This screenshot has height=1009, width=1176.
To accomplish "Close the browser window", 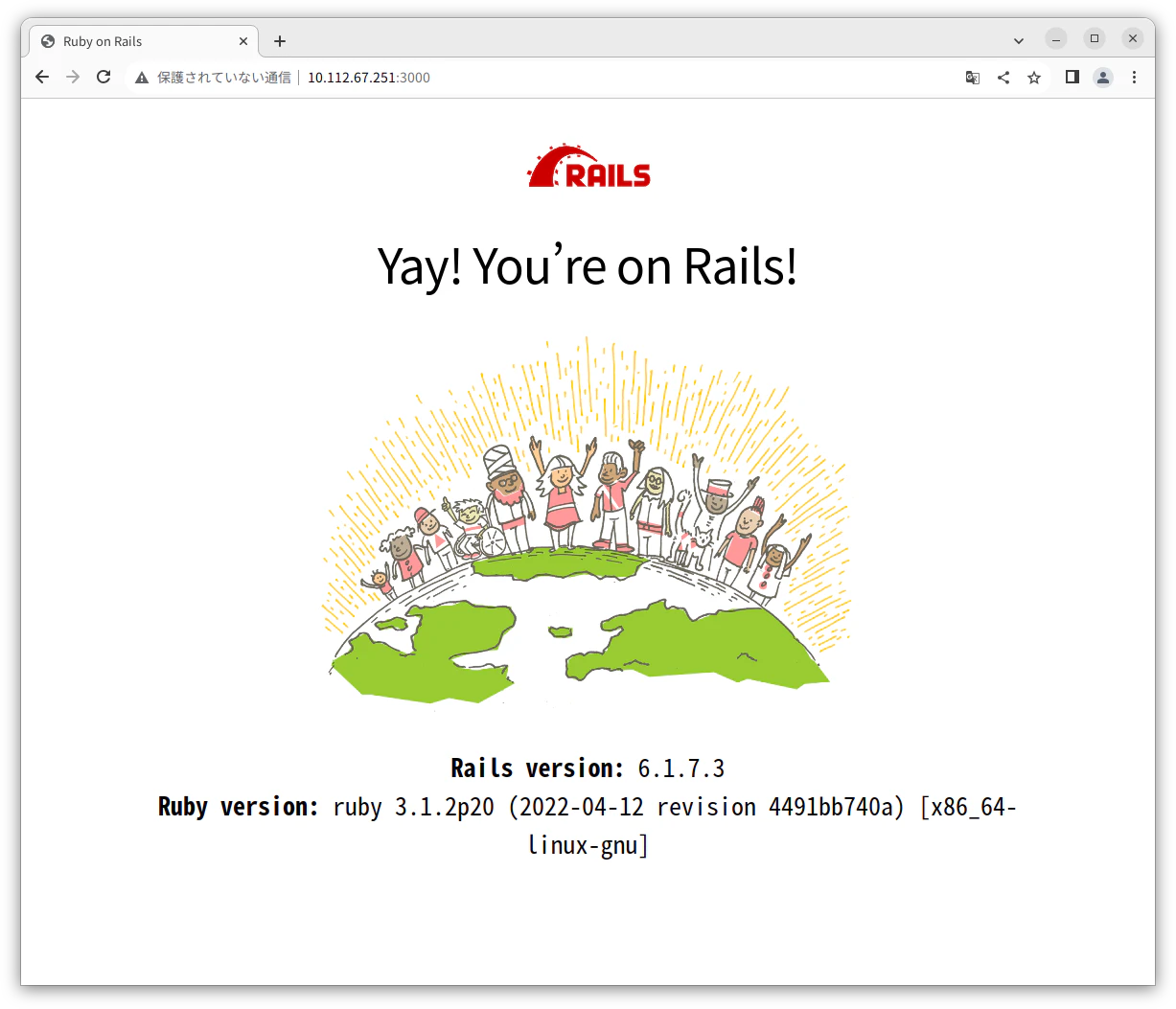I will 1133,39.
